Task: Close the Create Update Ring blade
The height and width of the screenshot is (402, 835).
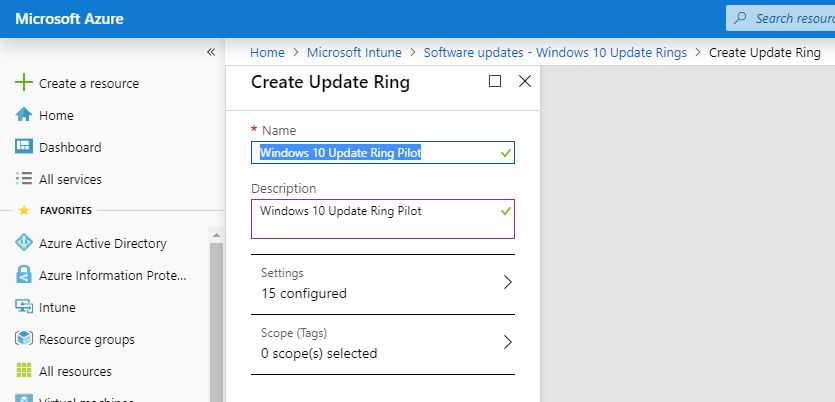Action: point(525,81)
